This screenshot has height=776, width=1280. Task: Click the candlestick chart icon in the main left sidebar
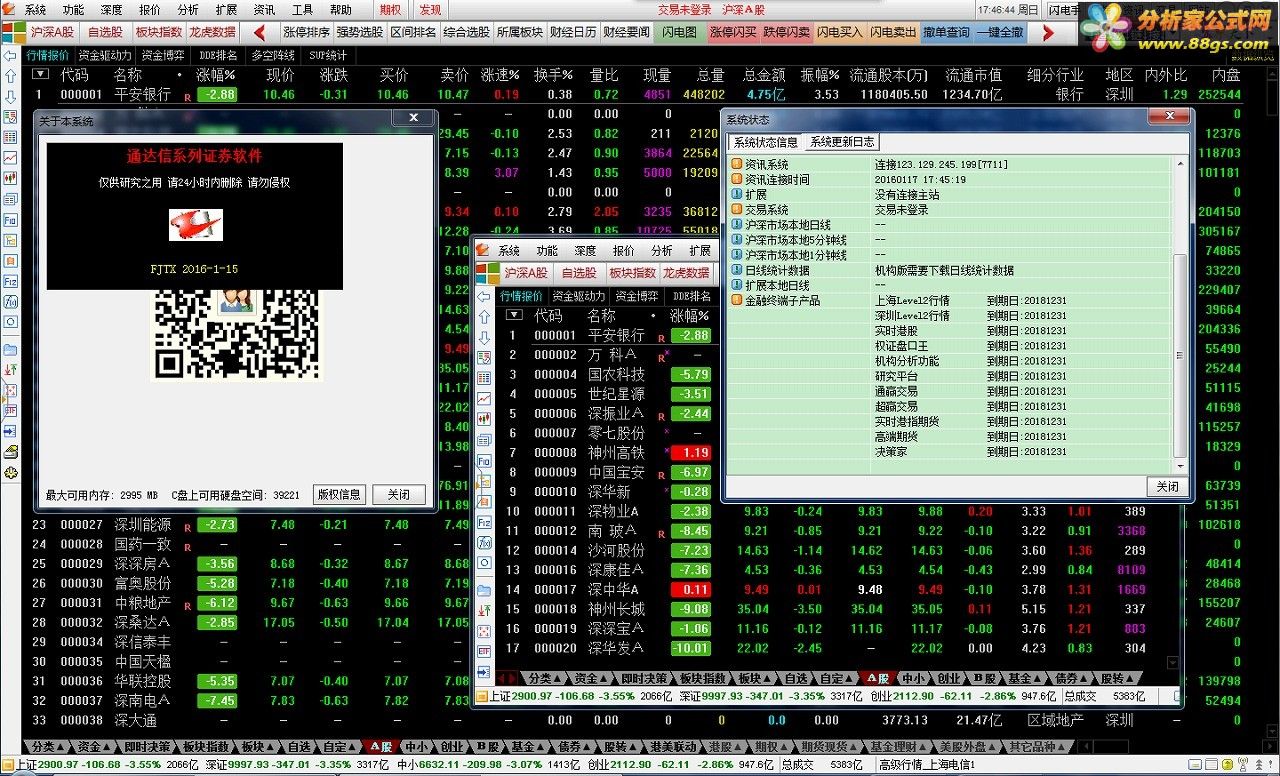click(x=10, y=178)
